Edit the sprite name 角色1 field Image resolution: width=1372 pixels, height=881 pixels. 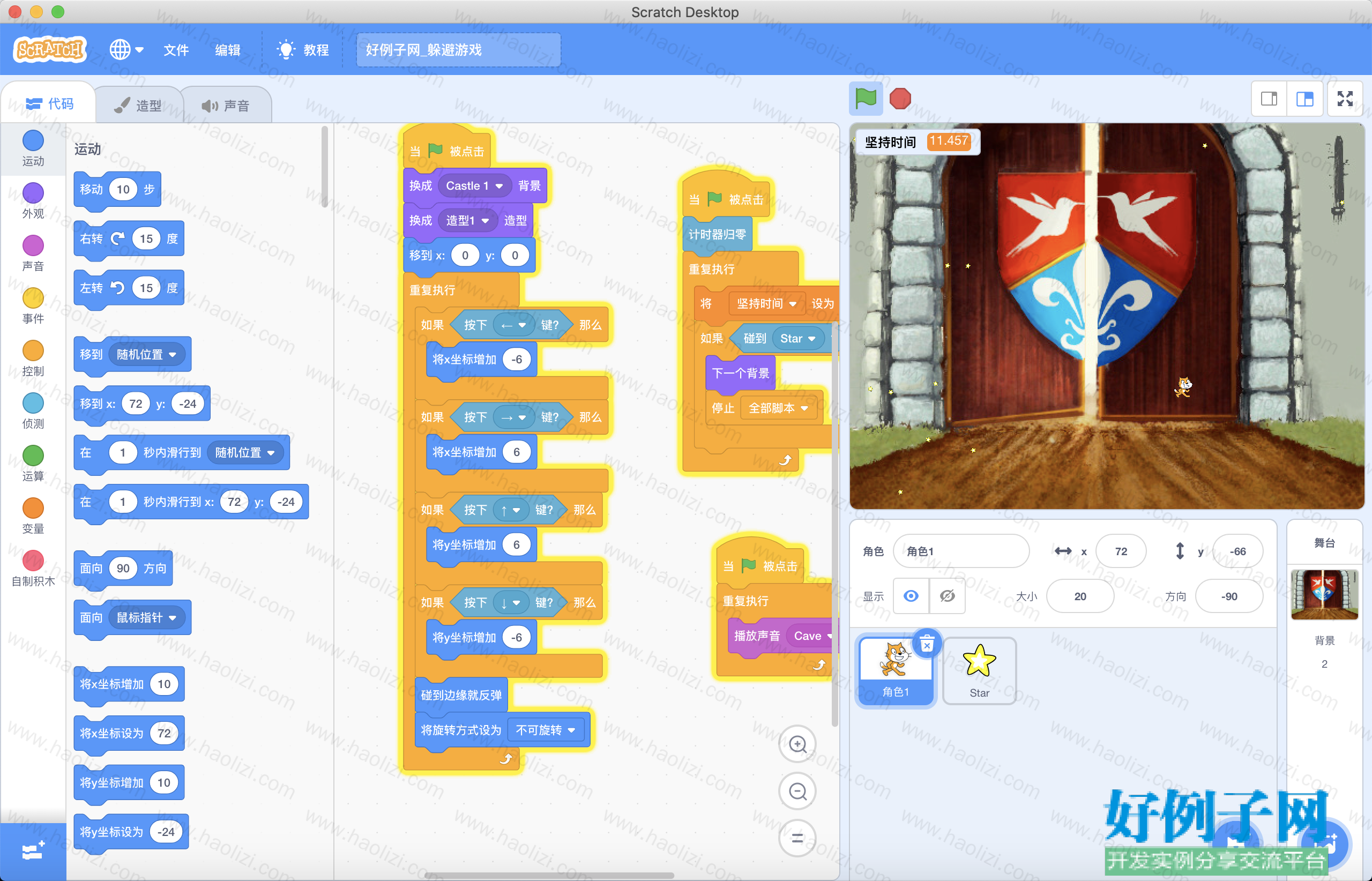coord(960,551)
